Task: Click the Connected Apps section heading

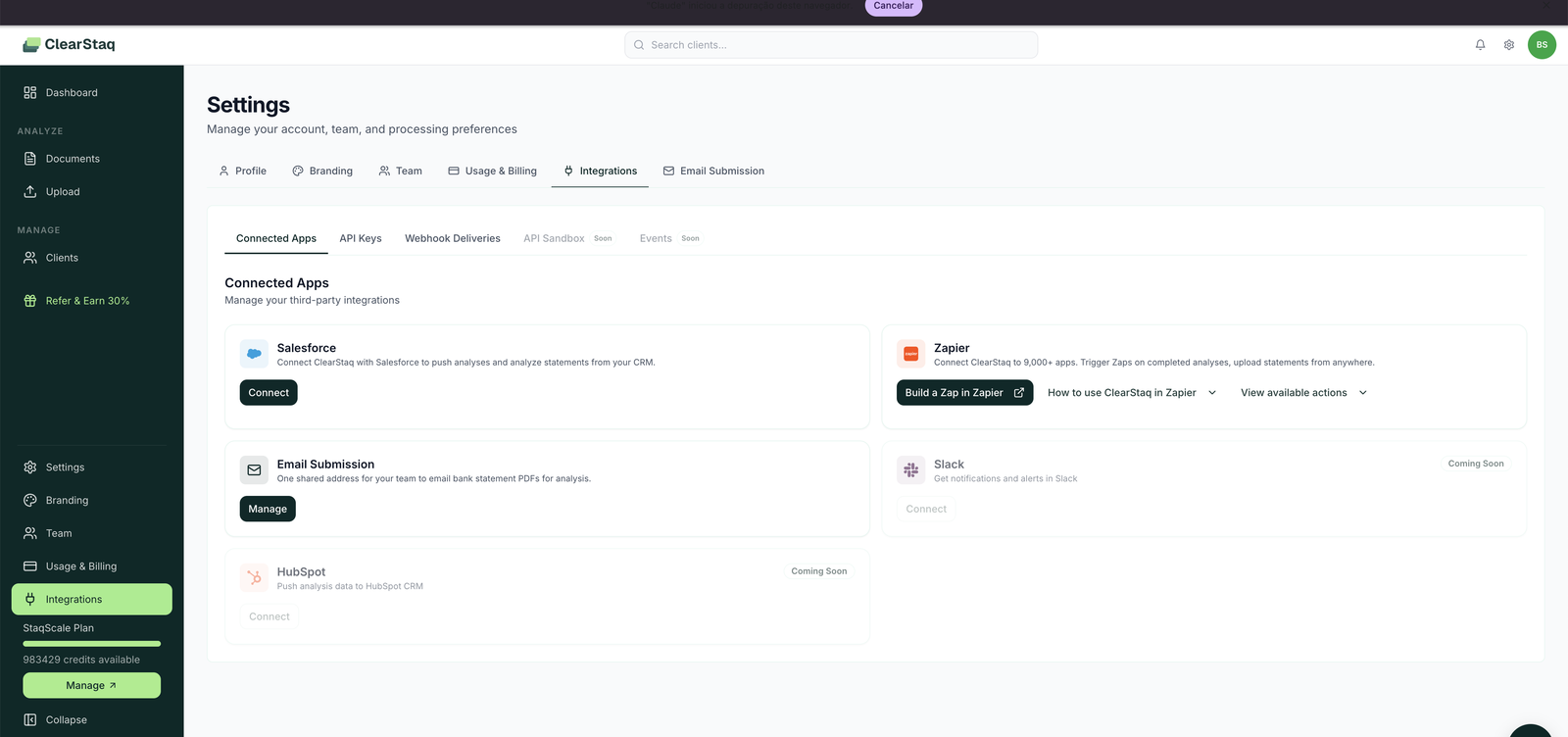Action: click(x=276, y=283)
